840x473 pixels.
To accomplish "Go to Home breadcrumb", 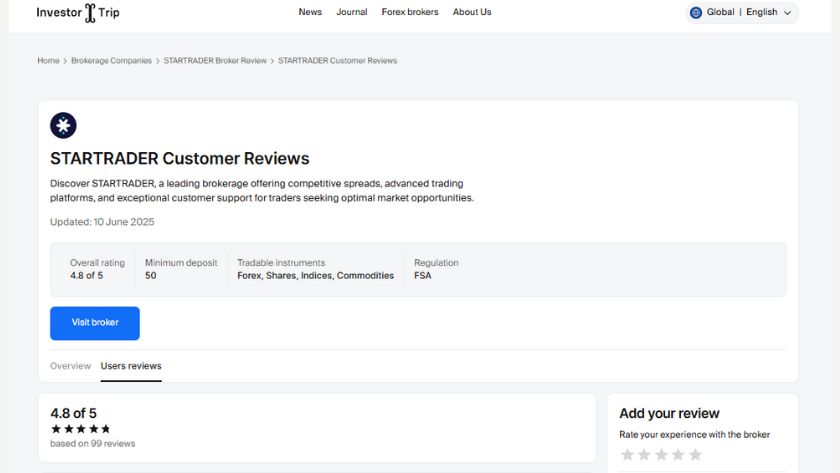I will coord(48,61).
